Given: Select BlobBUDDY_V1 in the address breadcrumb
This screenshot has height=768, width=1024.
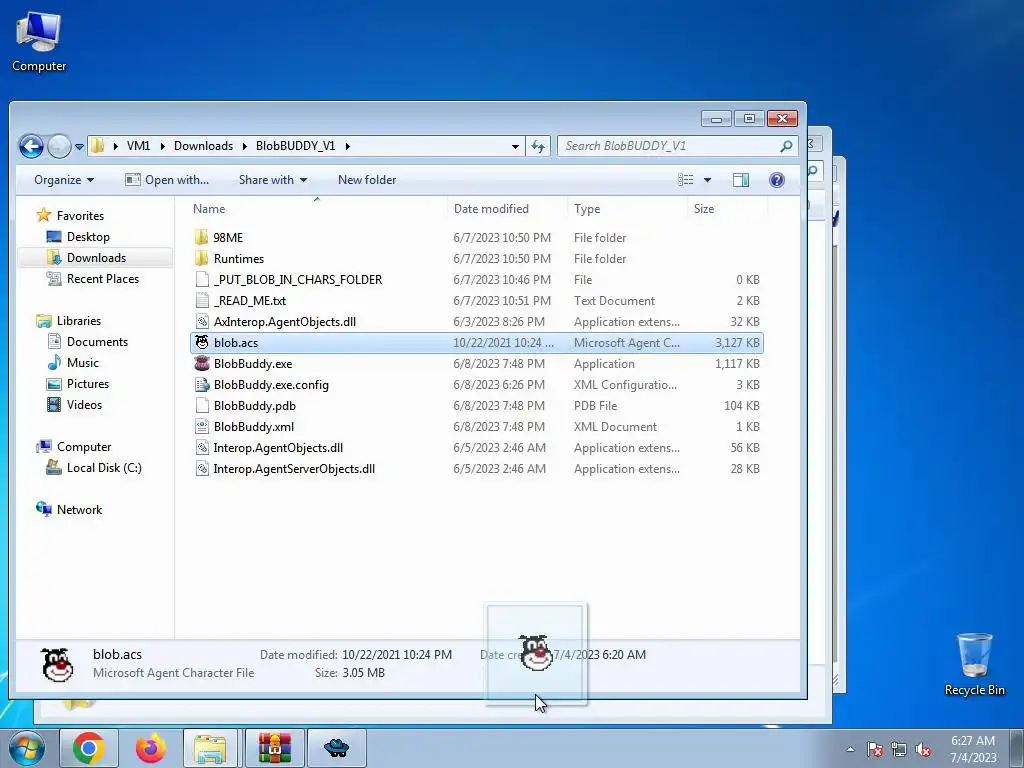Looking at the screenshot, I should tap(295, 146).
